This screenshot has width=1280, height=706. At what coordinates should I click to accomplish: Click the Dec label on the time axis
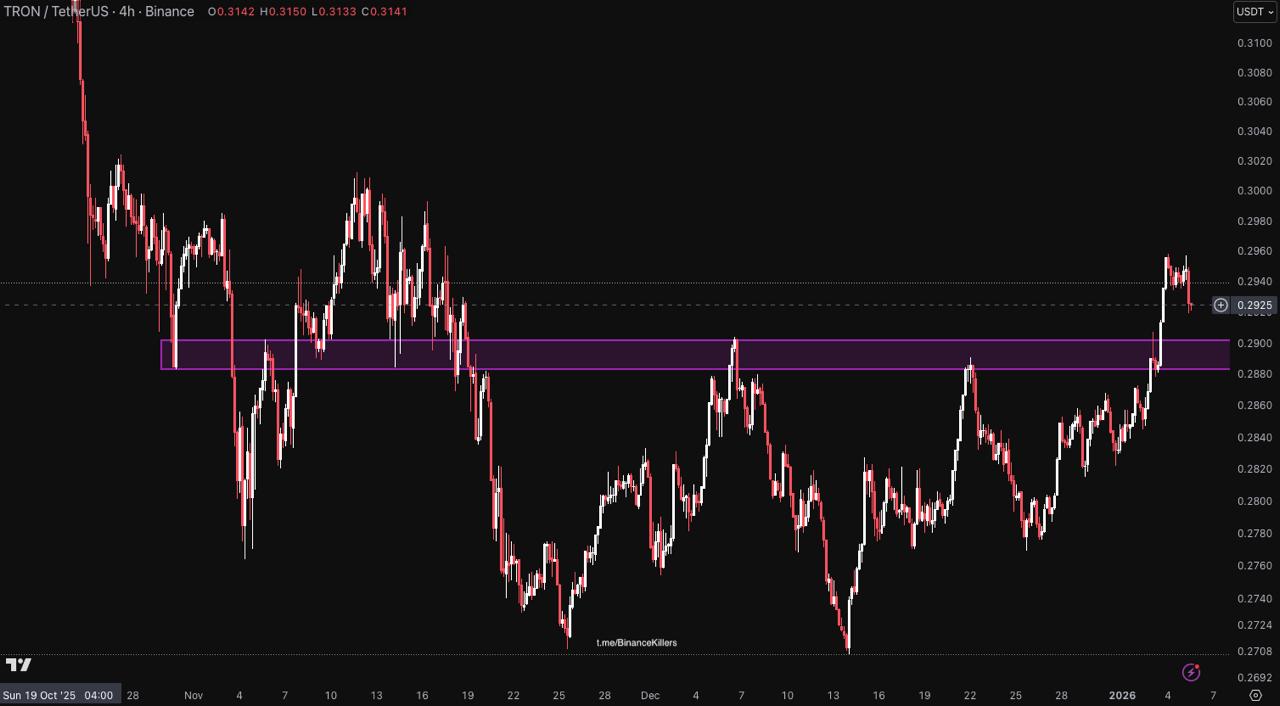coord(650,695)
